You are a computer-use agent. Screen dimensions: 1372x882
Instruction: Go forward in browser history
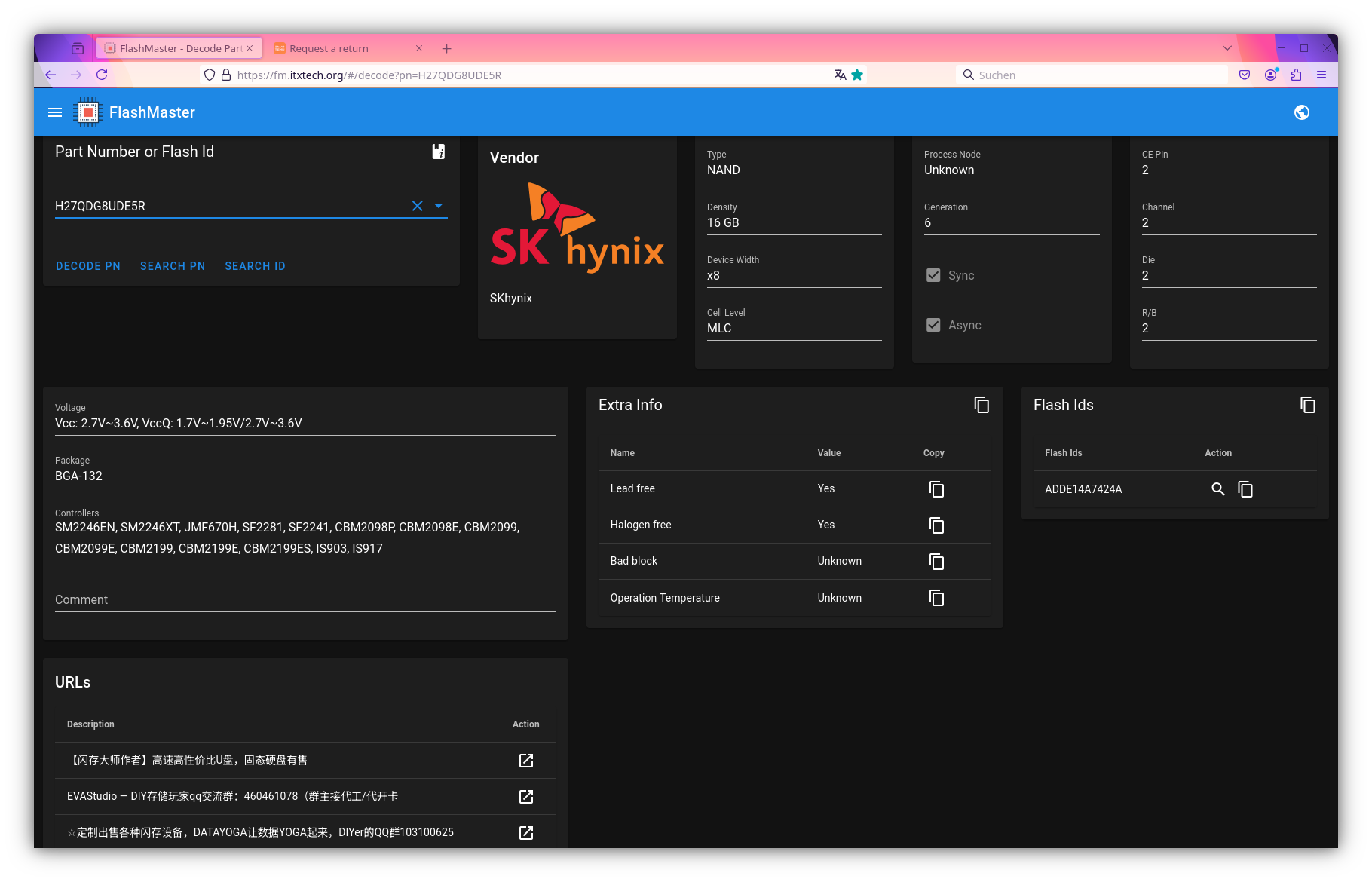76,75
